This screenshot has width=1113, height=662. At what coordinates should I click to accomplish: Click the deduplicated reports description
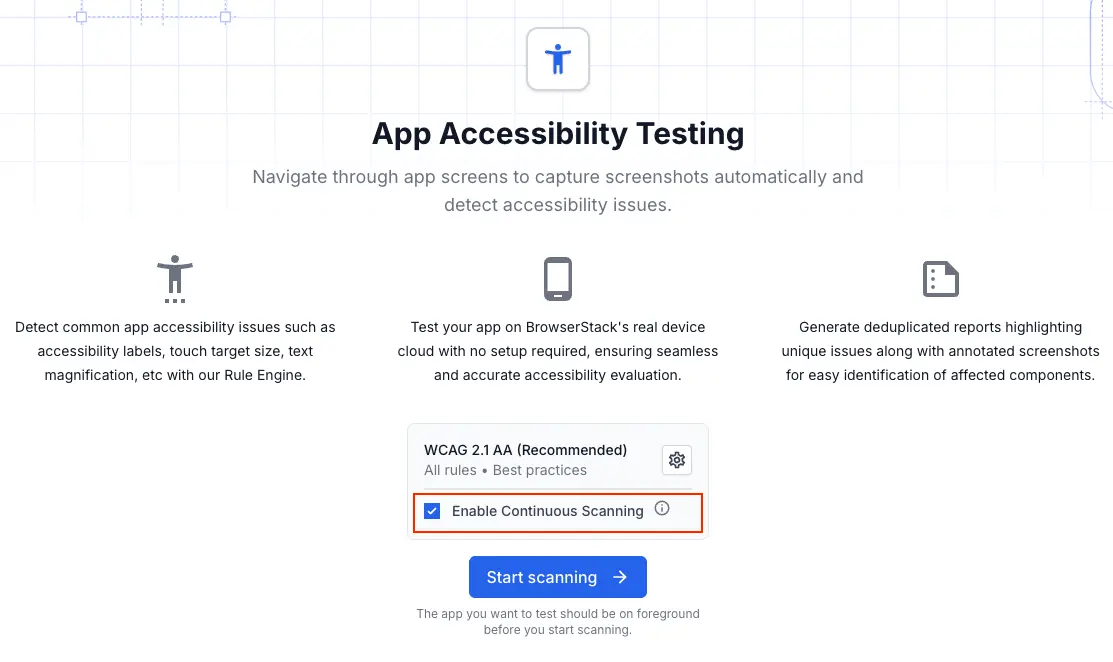click(x=940, y=351)
